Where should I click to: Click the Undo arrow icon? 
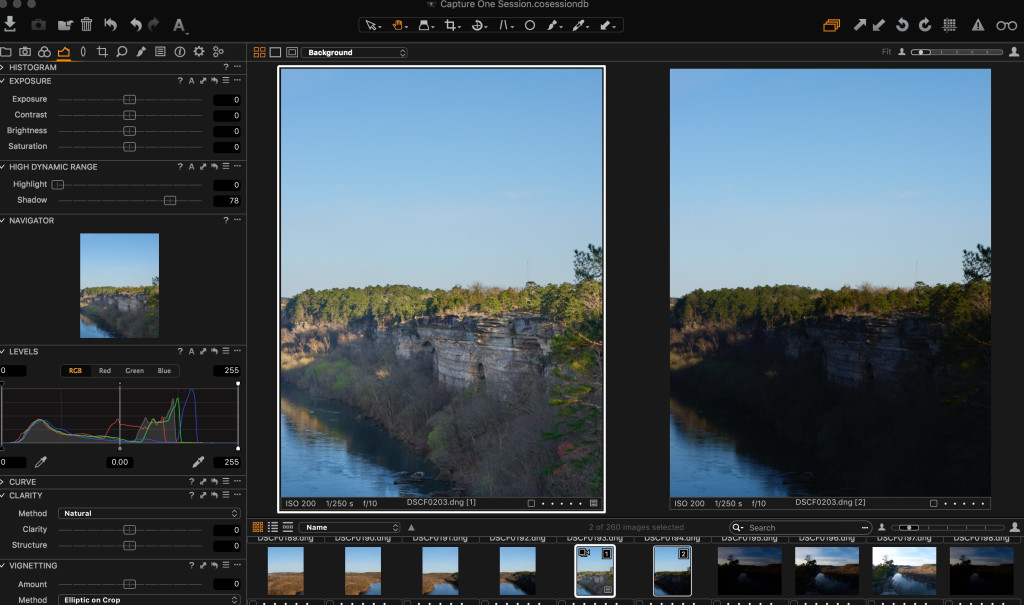tap(136, 25)
